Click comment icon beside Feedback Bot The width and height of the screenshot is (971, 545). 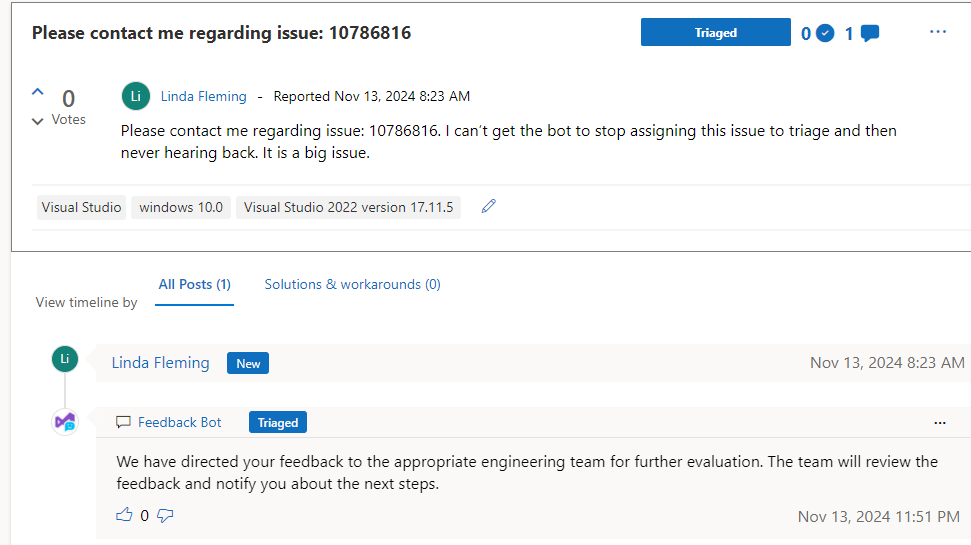123,422
